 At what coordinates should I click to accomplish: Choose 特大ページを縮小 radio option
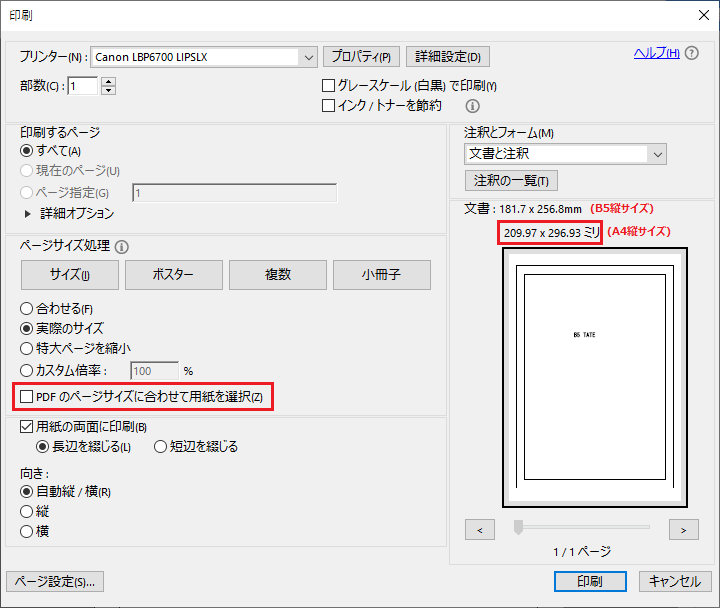[x=27, y=349]
